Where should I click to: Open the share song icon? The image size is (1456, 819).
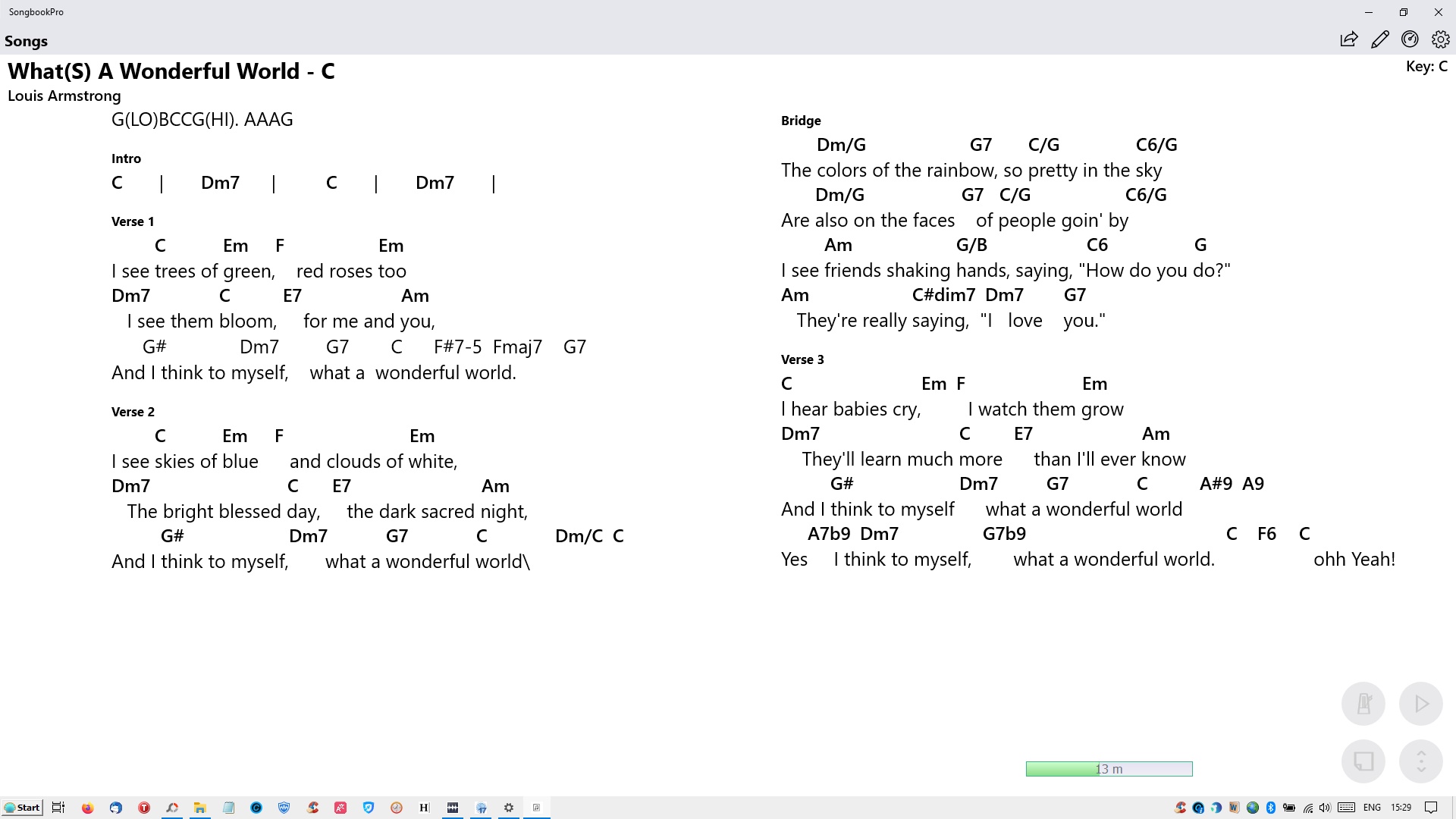pos(1348,39)
